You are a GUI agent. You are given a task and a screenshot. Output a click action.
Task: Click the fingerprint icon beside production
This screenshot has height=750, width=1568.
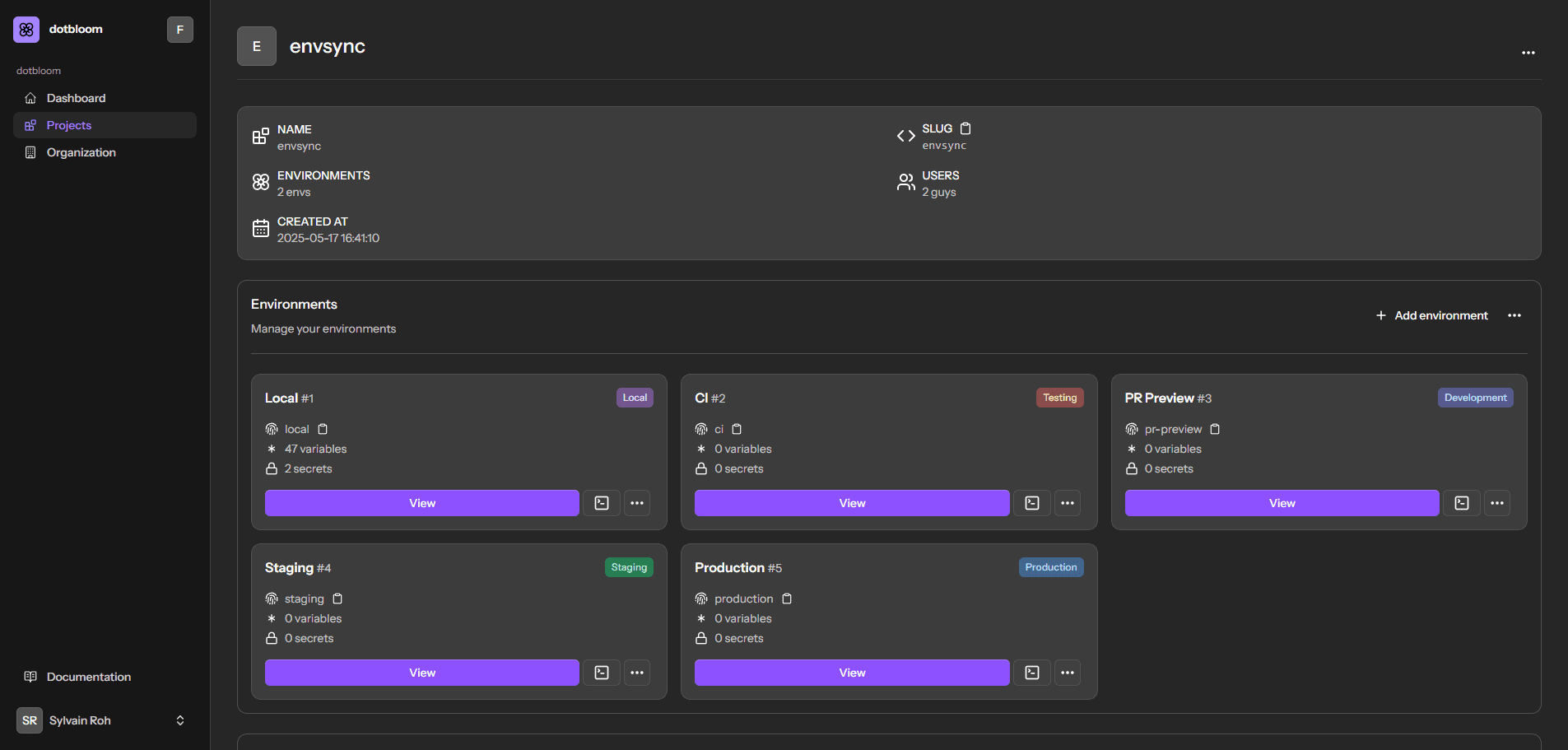(x=701, y=599)
